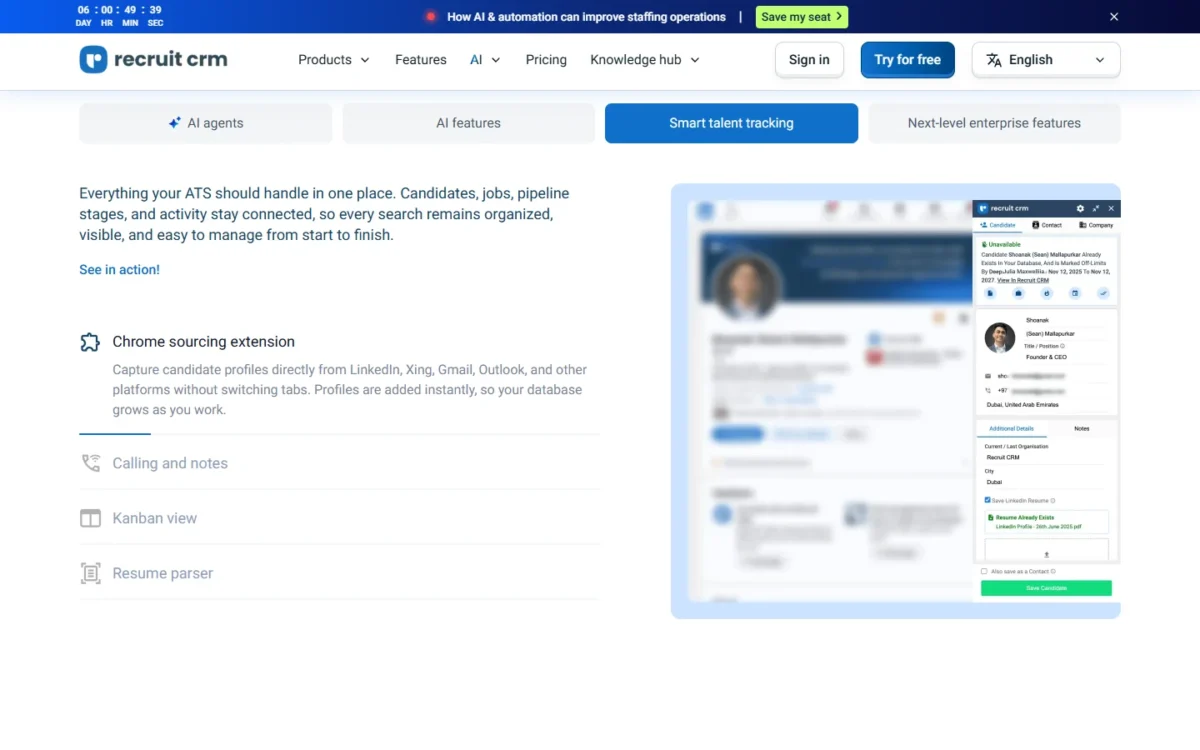Click the Save my seat button
1200x750 pixels.
(802, 17)
